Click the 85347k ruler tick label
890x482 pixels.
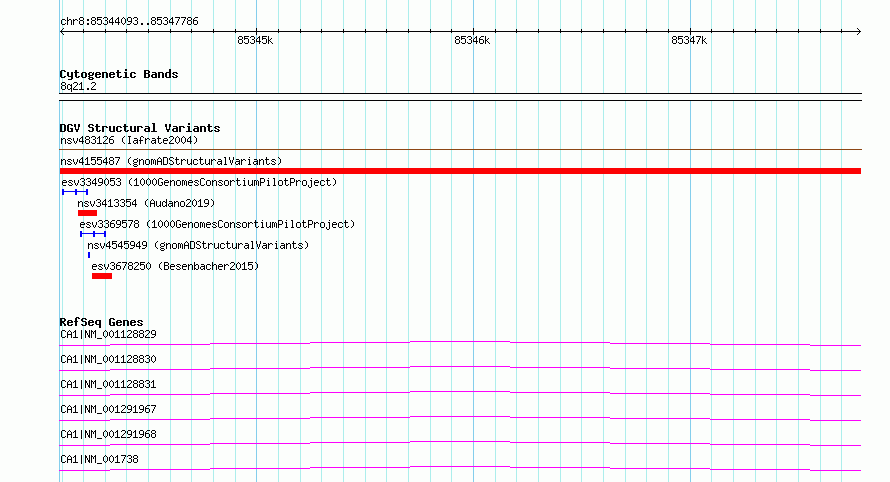click(x=689, y=40)
